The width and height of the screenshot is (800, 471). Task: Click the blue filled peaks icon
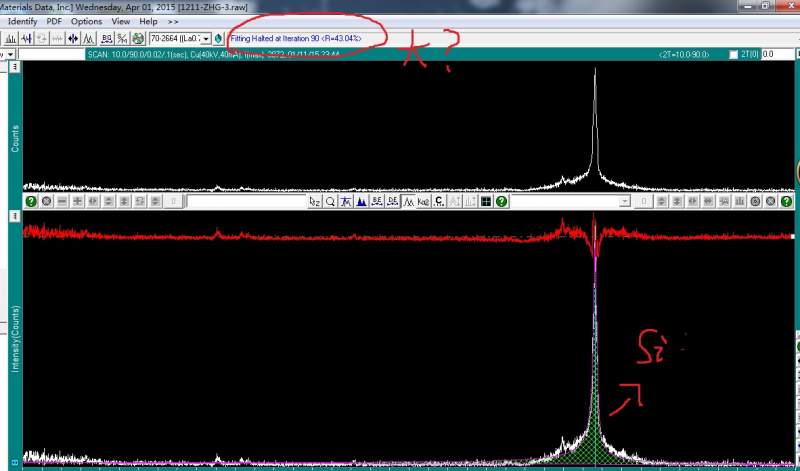[x=361, y=202]
